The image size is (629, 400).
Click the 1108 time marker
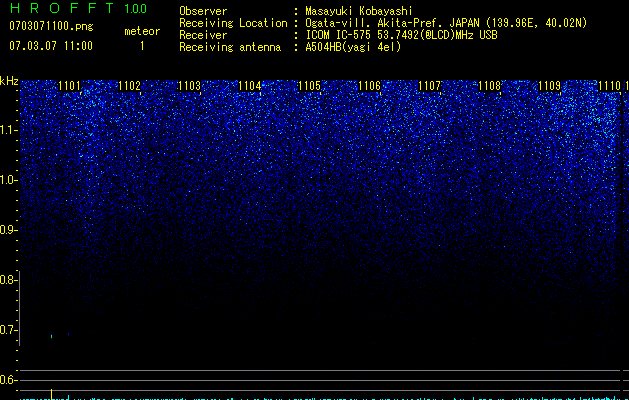489,86
